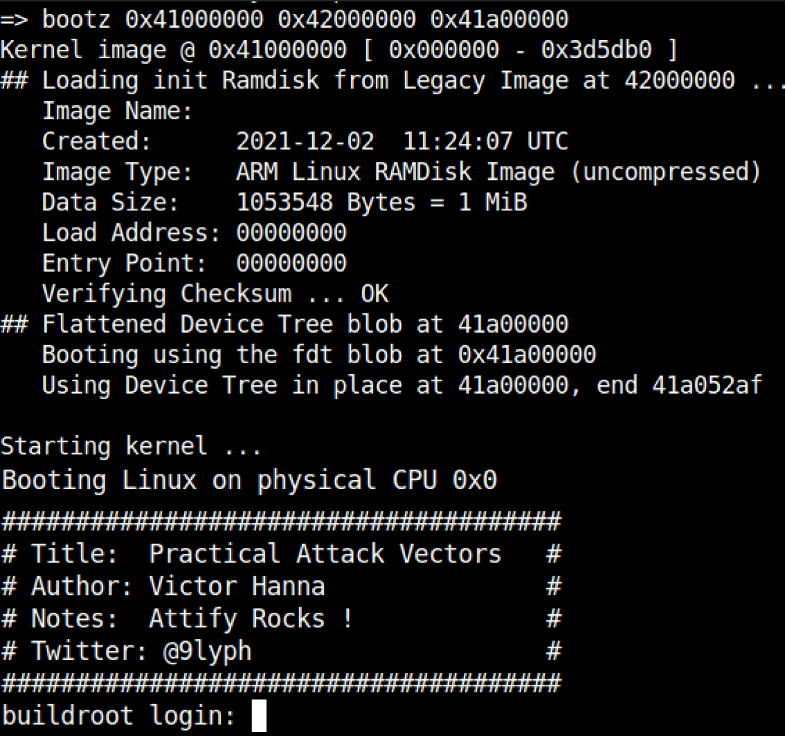Click the fdt address 0x41a00000 argument
Image resolution: width=786 pixels, height=736 pixels.
coord(499,20)
